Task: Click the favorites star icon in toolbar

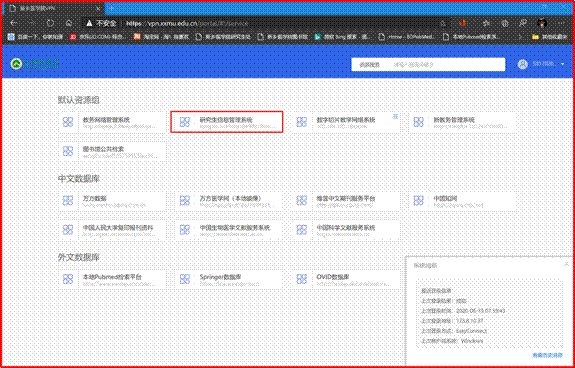Action: (486, 23)
